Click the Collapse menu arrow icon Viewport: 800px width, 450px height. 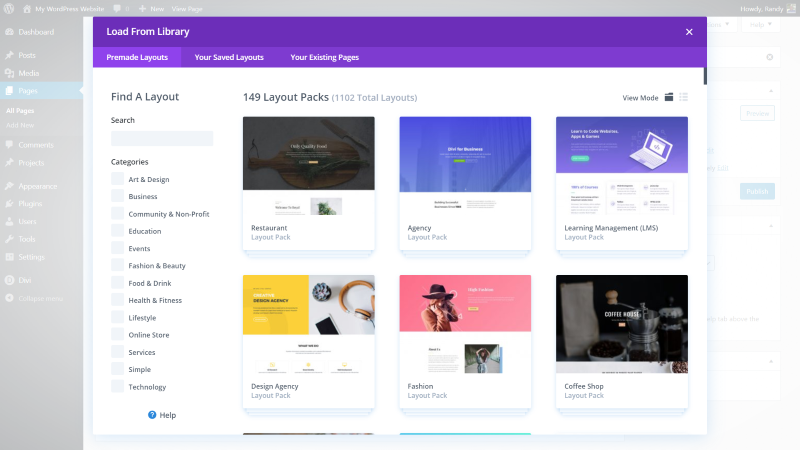(x=10, y=298)
